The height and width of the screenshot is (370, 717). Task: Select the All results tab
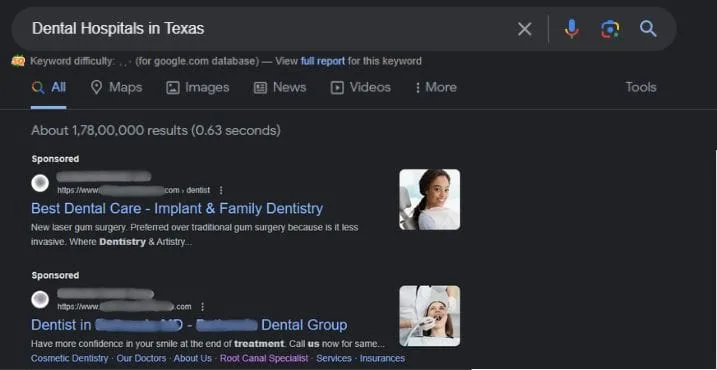click(49, 87)
